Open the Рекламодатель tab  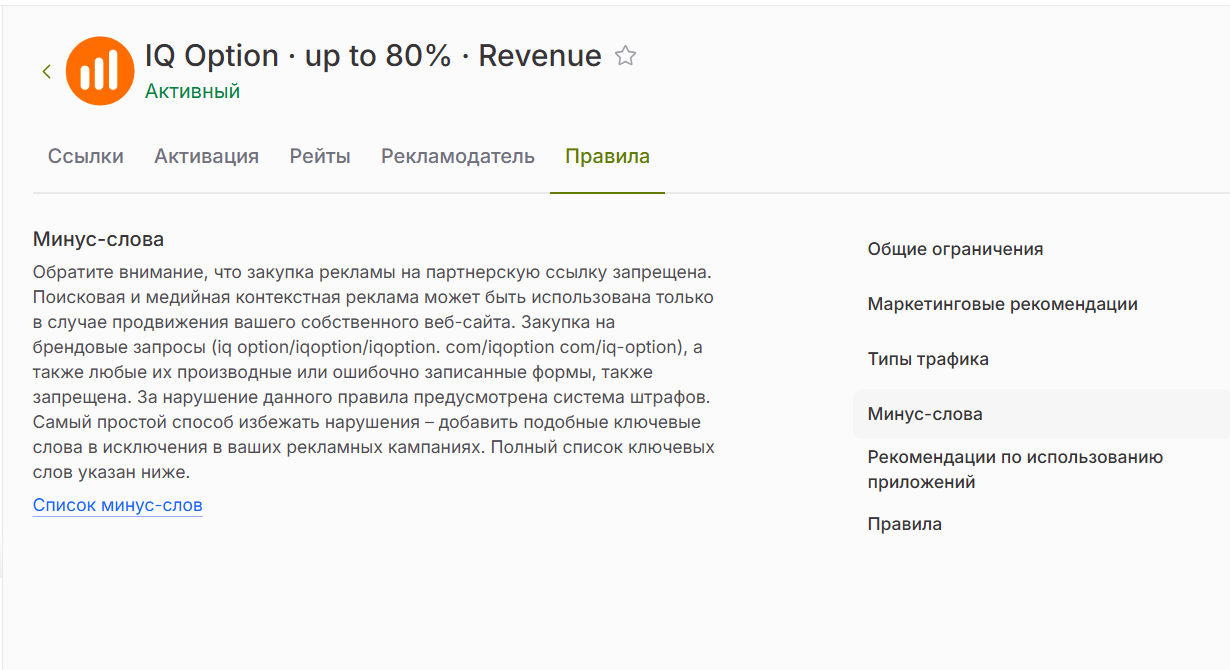click(458, 156)
